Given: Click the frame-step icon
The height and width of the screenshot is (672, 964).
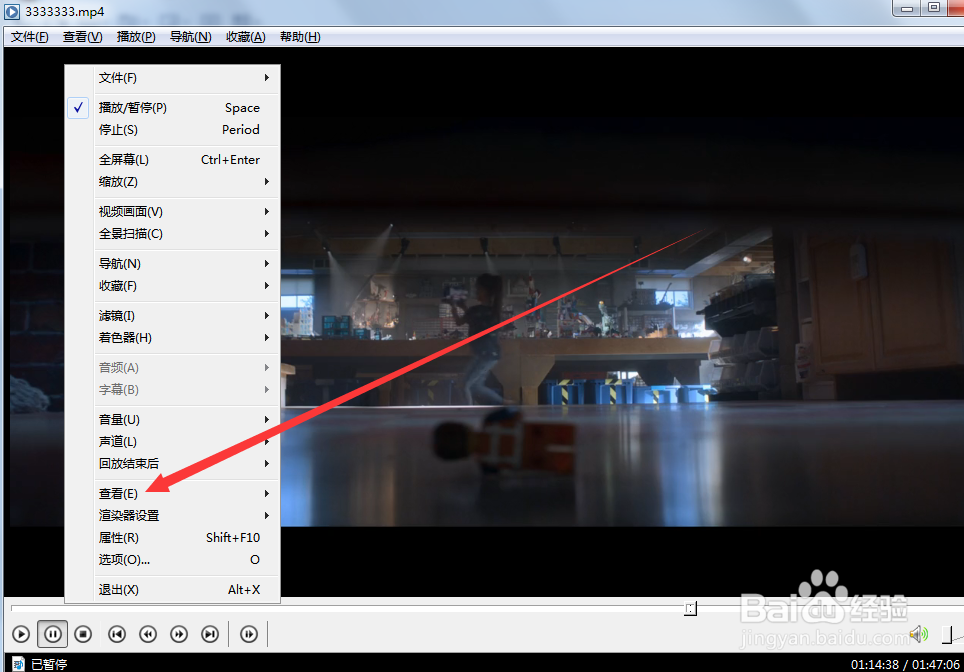Looking at the screenshot, I should (249, 634).
